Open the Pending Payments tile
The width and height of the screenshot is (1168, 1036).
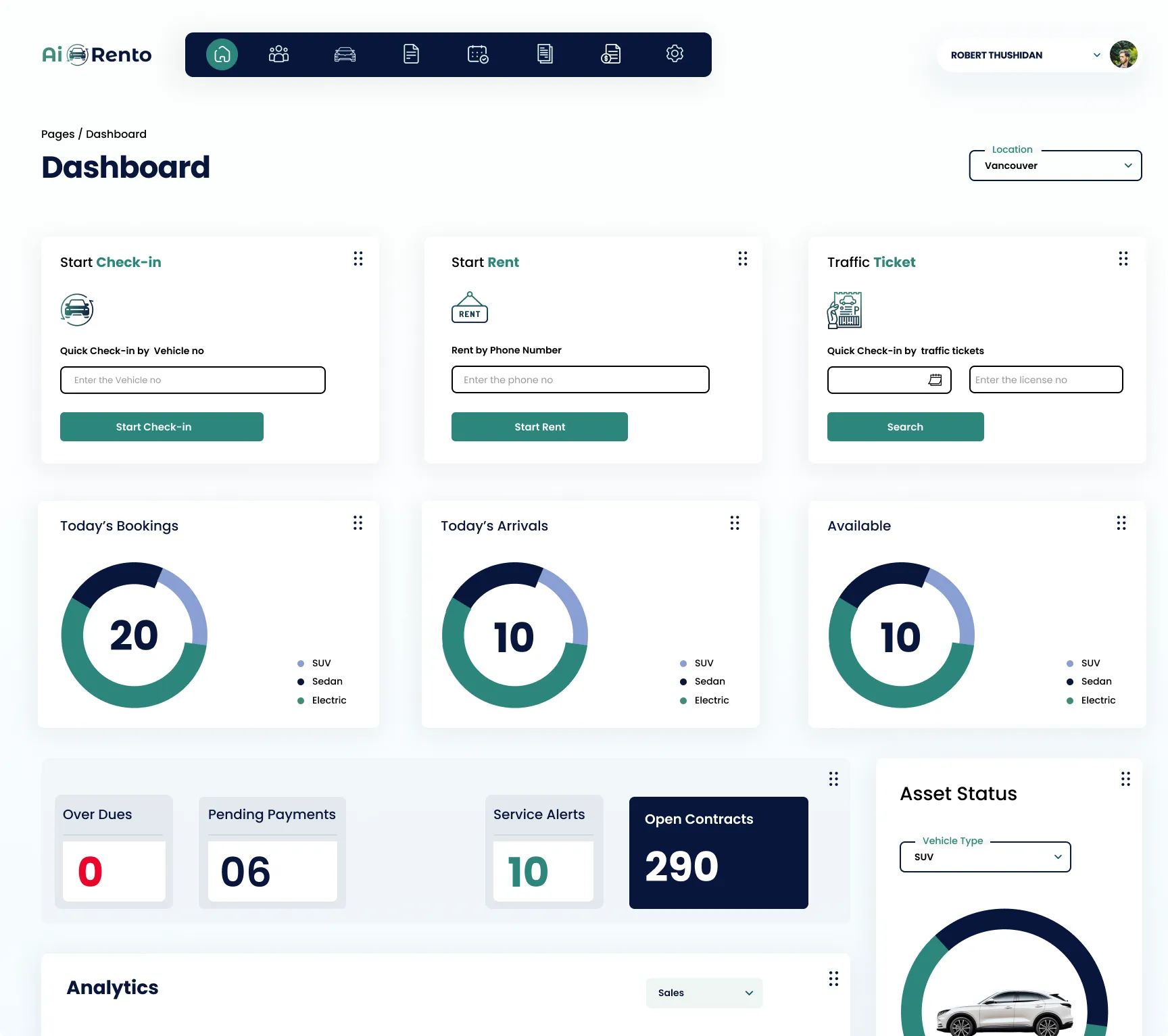click(272, 852)
